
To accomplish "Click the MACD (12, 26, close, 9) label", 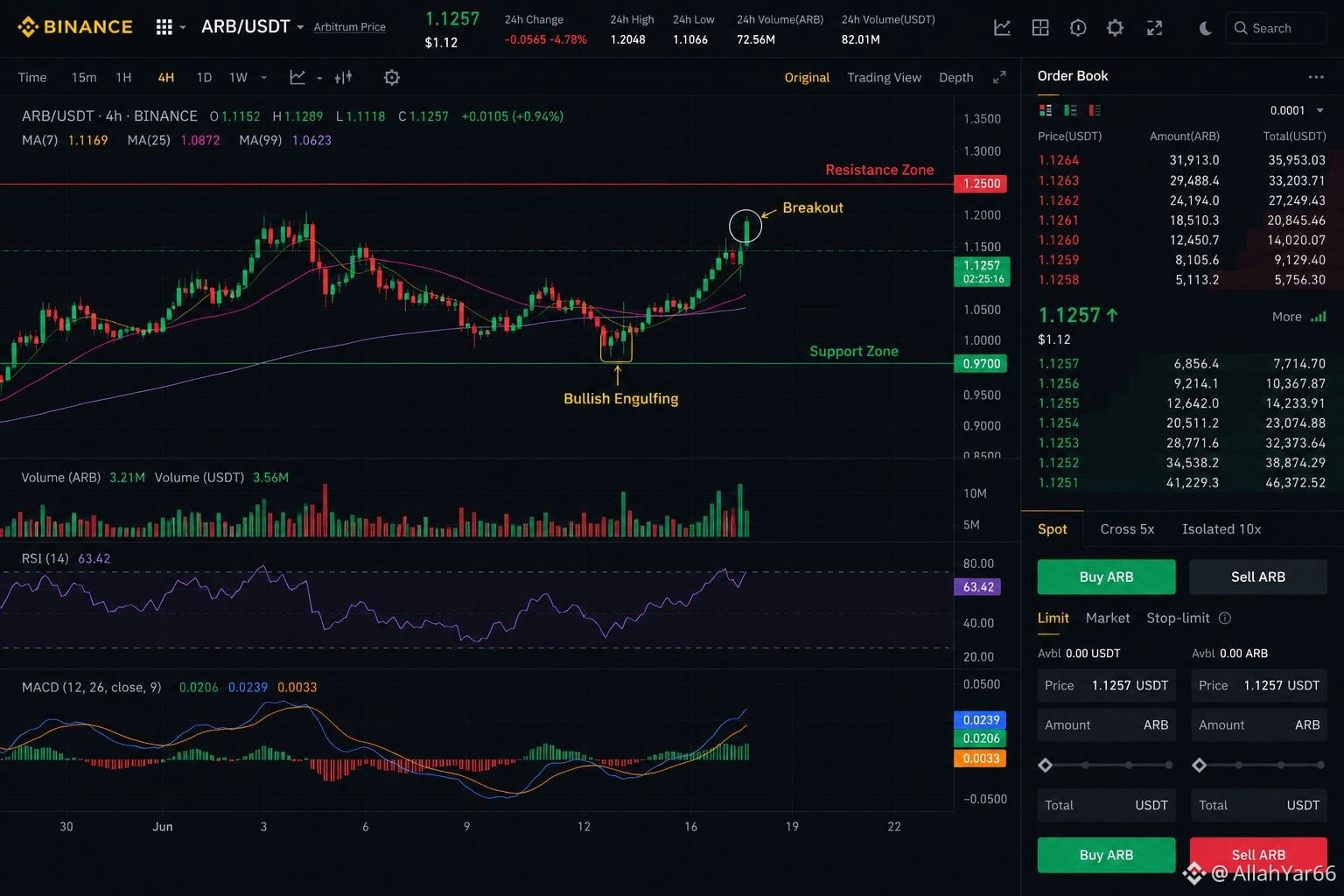I will coord(91,687).
